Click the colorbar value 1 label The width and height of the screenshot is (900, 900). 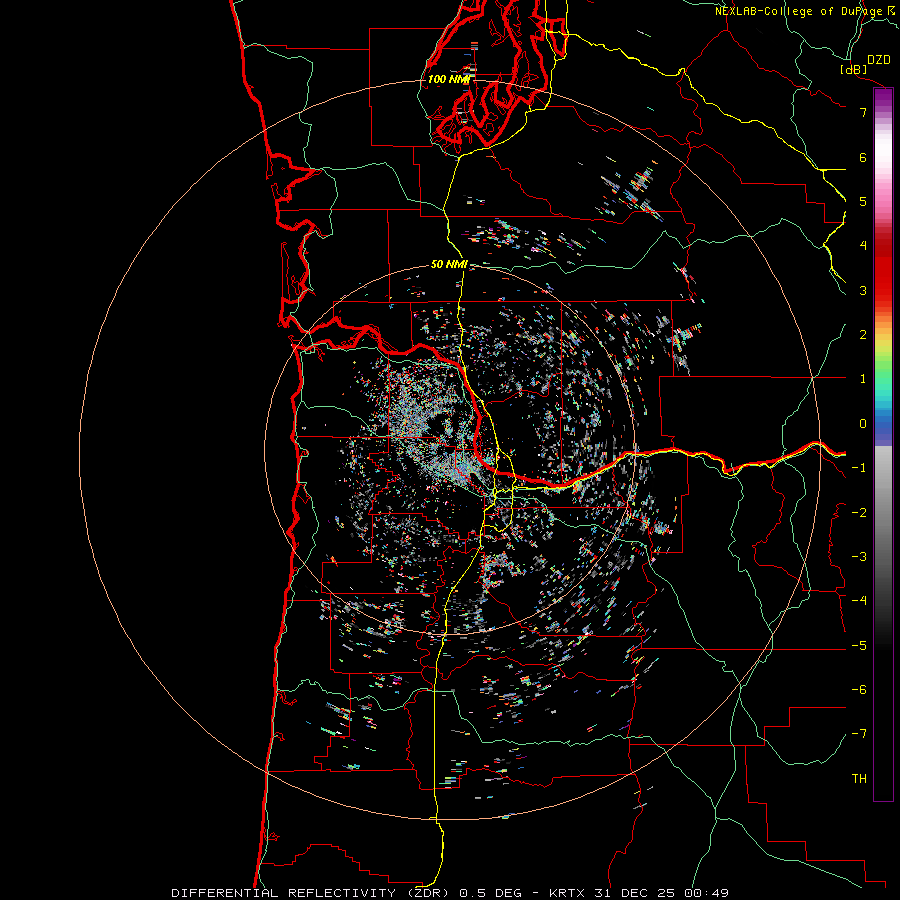[863, 379]
